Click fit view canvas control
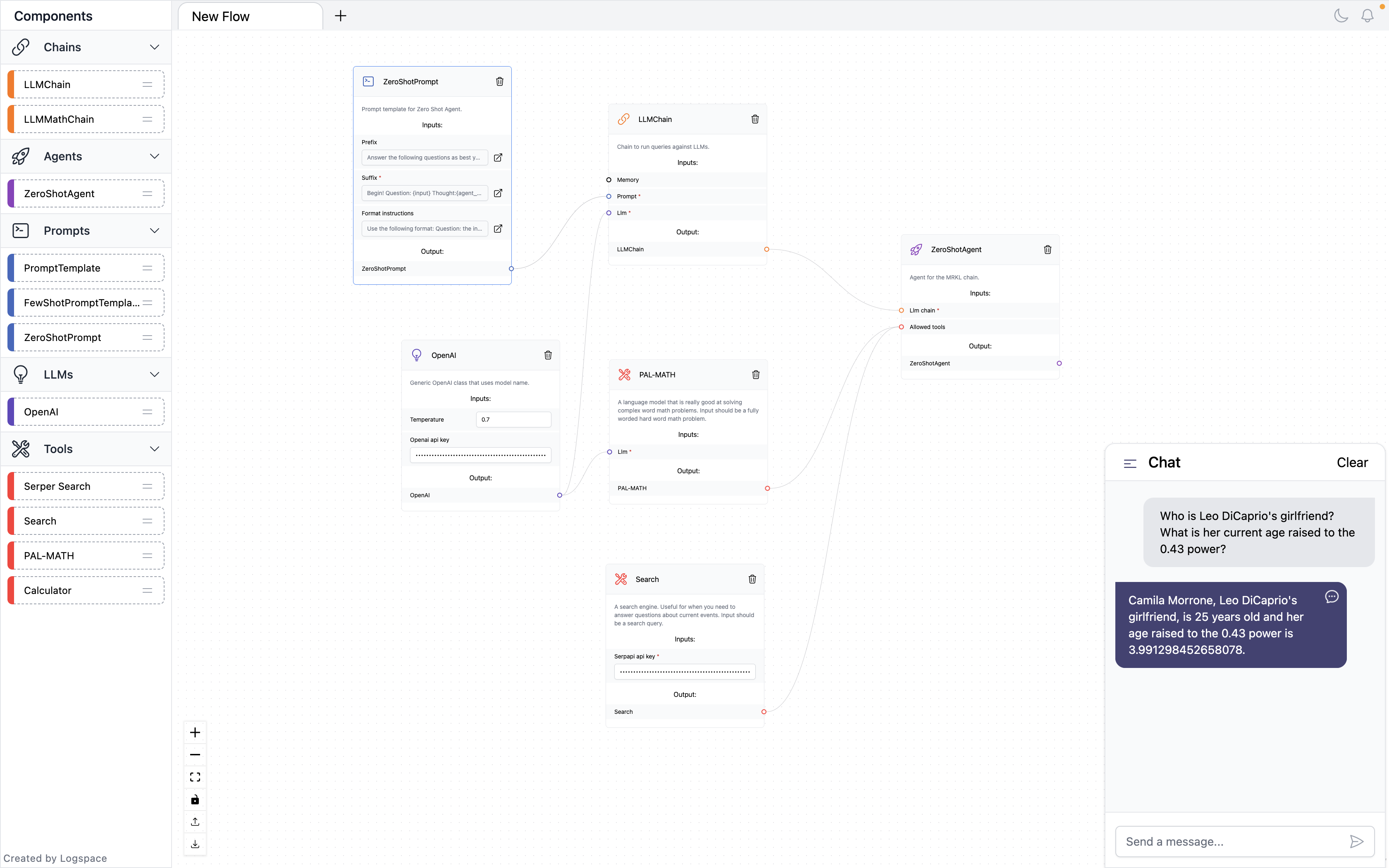1389x868 pixels. (195, 777)
